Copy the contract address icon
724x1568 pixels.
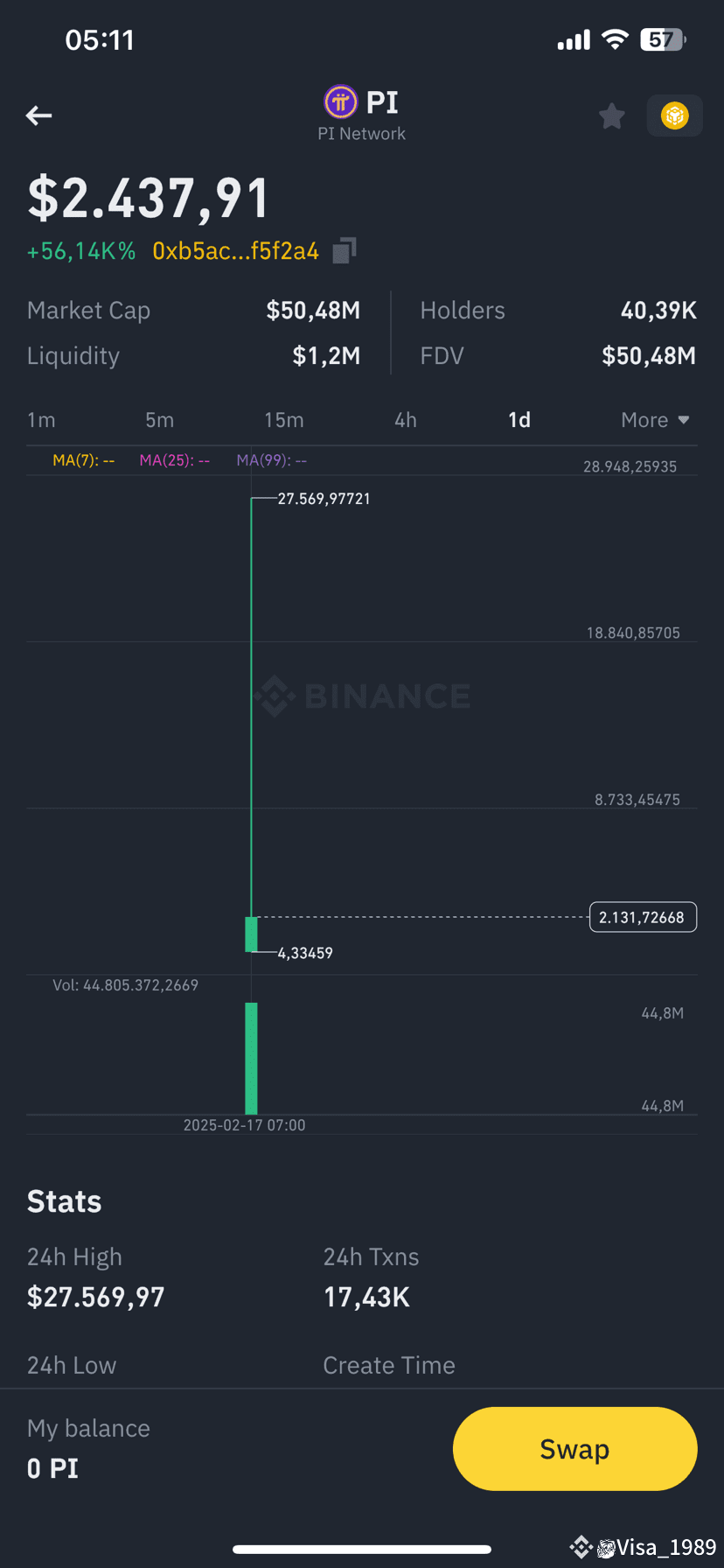[x=345, y=251]
